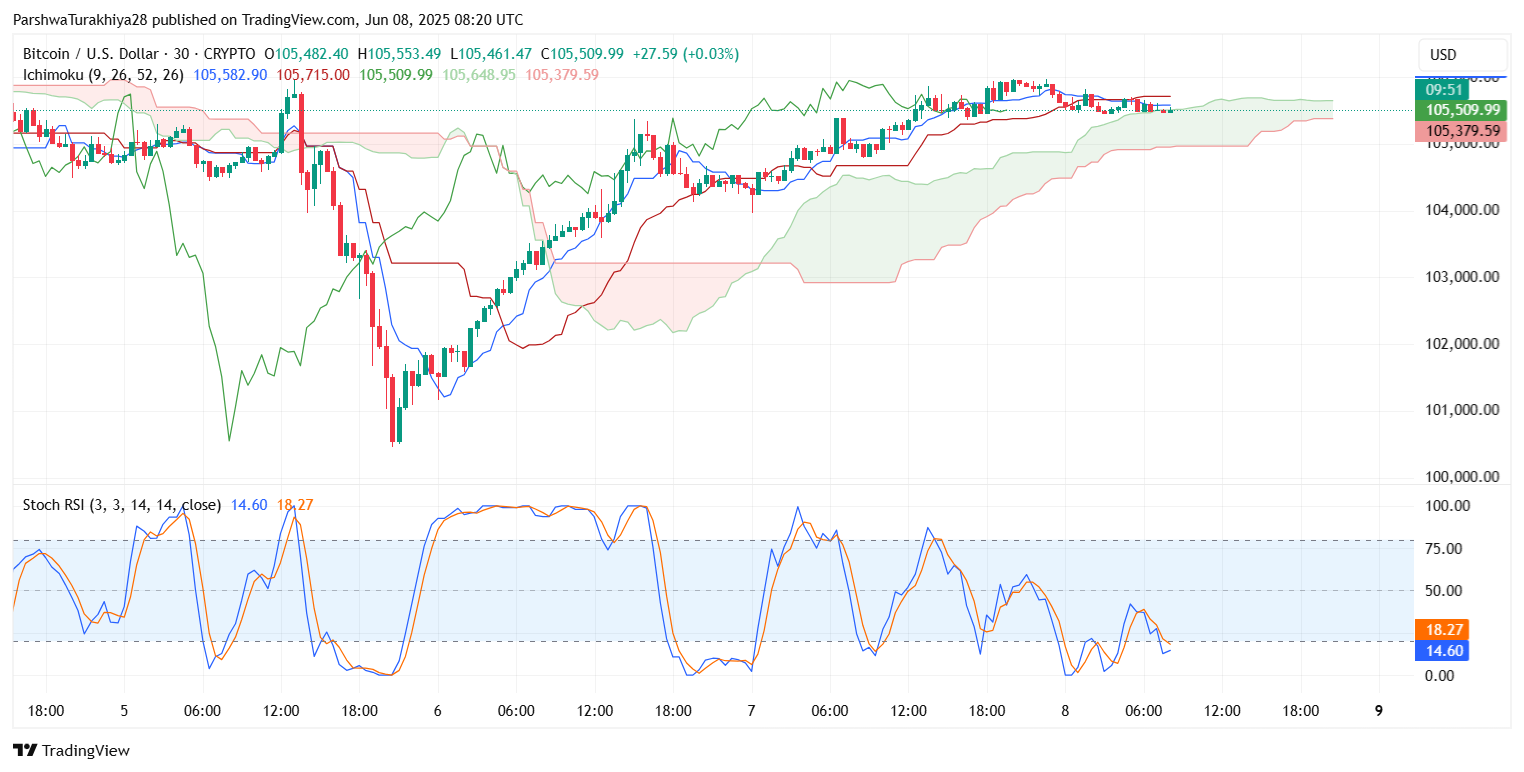Screen dimensions: 1524x772
Task: Click the red 105,715.00 Ichimoku base value
Action: (x=313, y=75)
